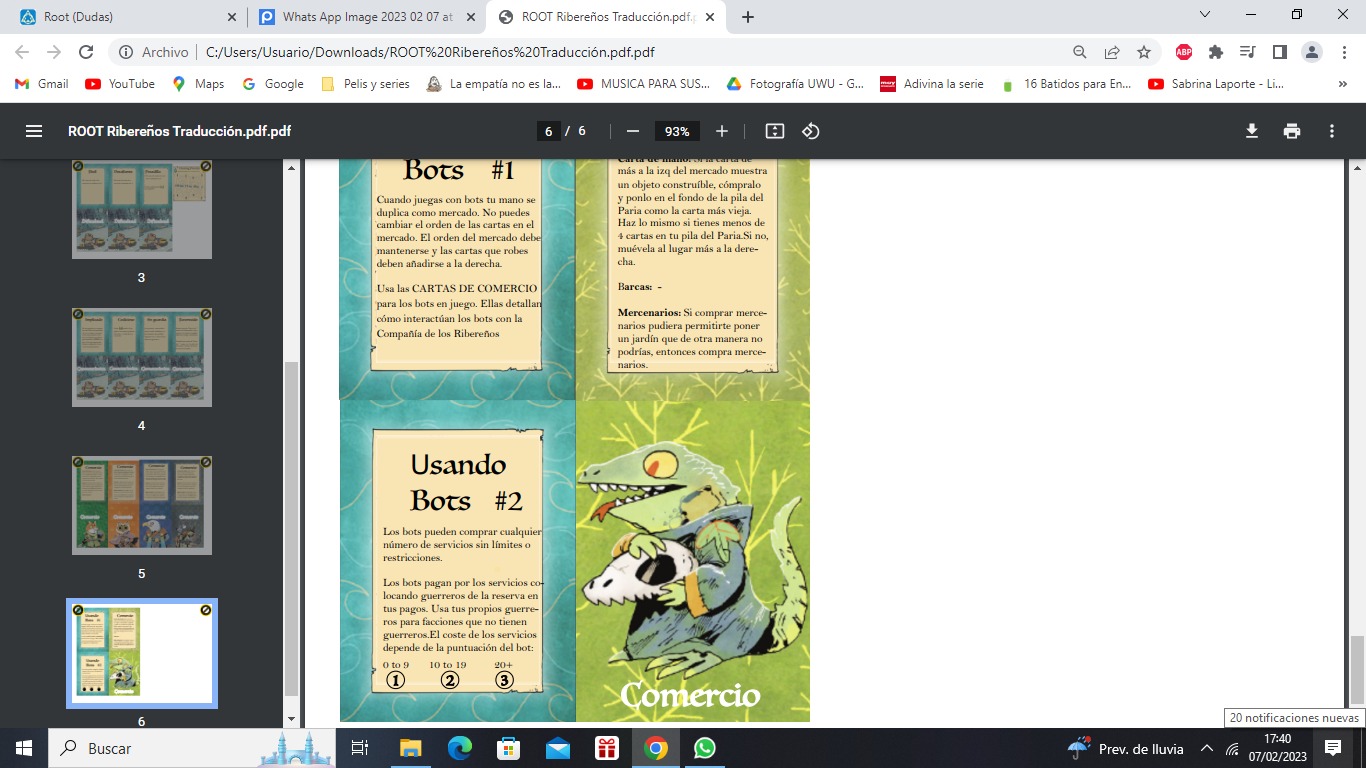Share this page icon in address bar
Viewport: 1366px width, 768px height.
coord(1112,52)
